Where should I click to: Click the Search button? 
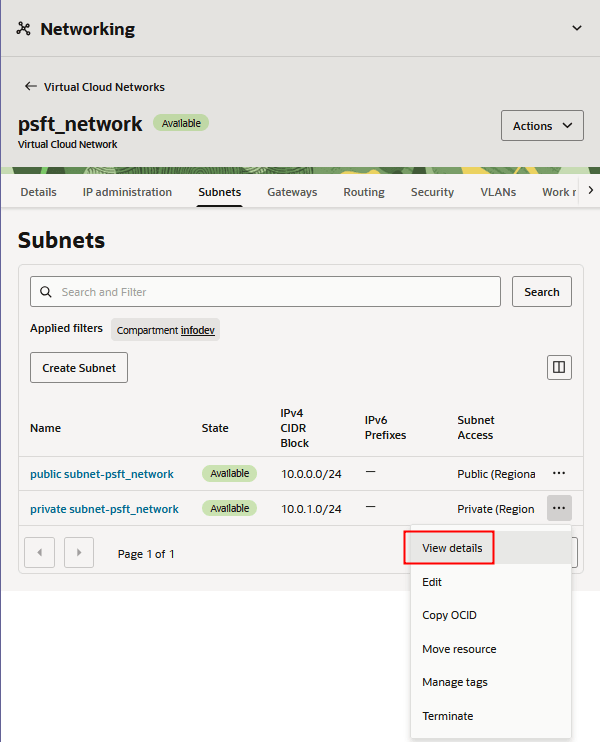[542, 292]
